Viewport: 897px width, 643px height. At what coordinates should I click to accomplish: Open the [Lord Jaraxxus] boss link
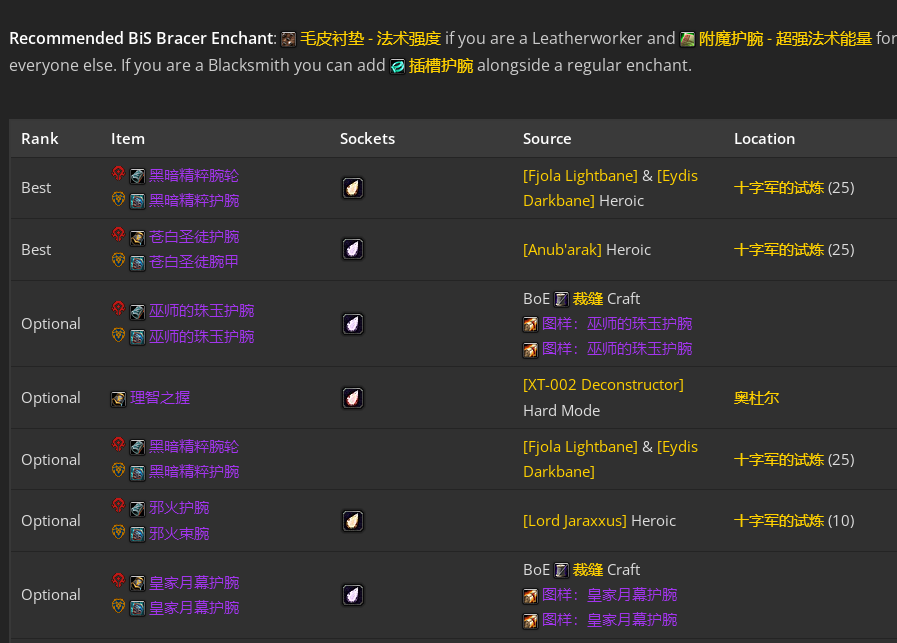(575, 521)
